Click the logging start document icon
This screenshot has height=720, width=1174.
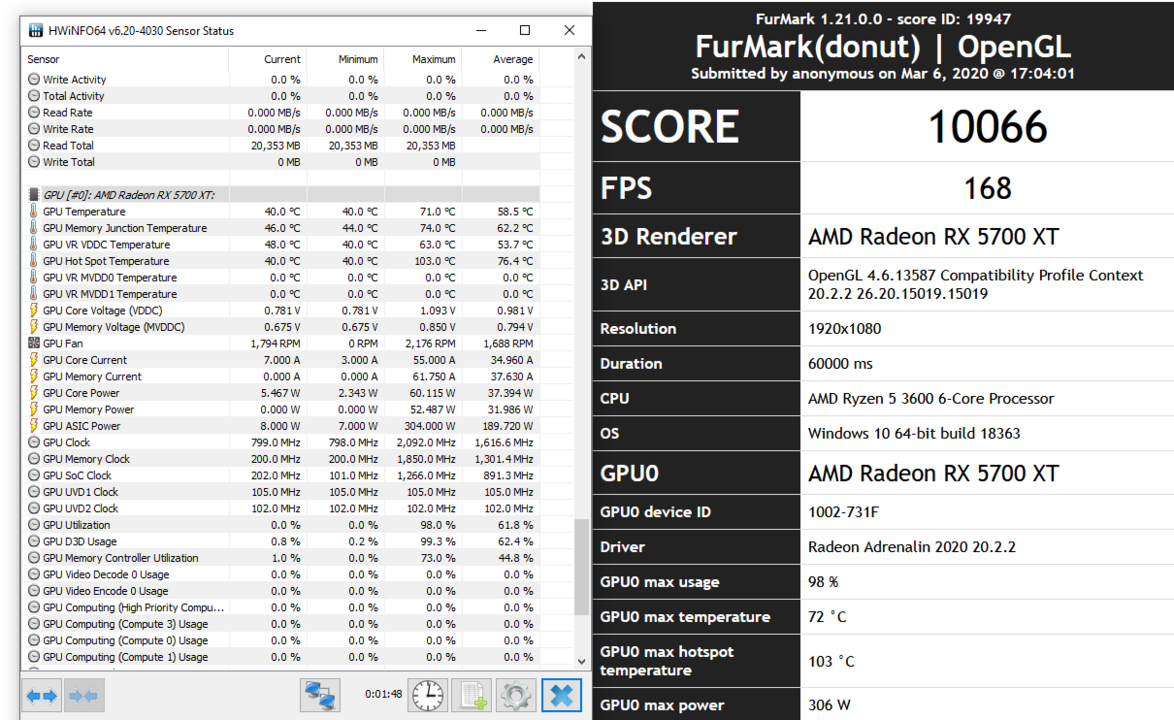coord(472,696)
